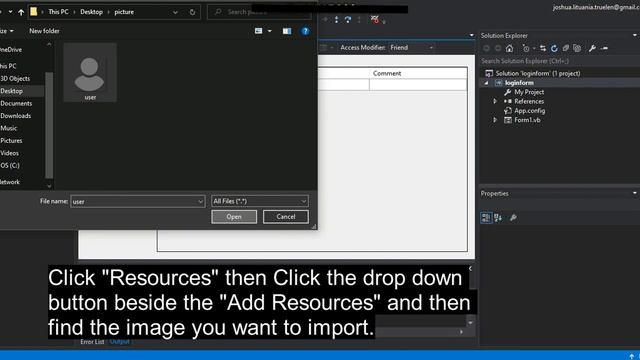Click the red breakpoint toolbar icon
This screenshot has height=360, width=640.
click(375, 19)
